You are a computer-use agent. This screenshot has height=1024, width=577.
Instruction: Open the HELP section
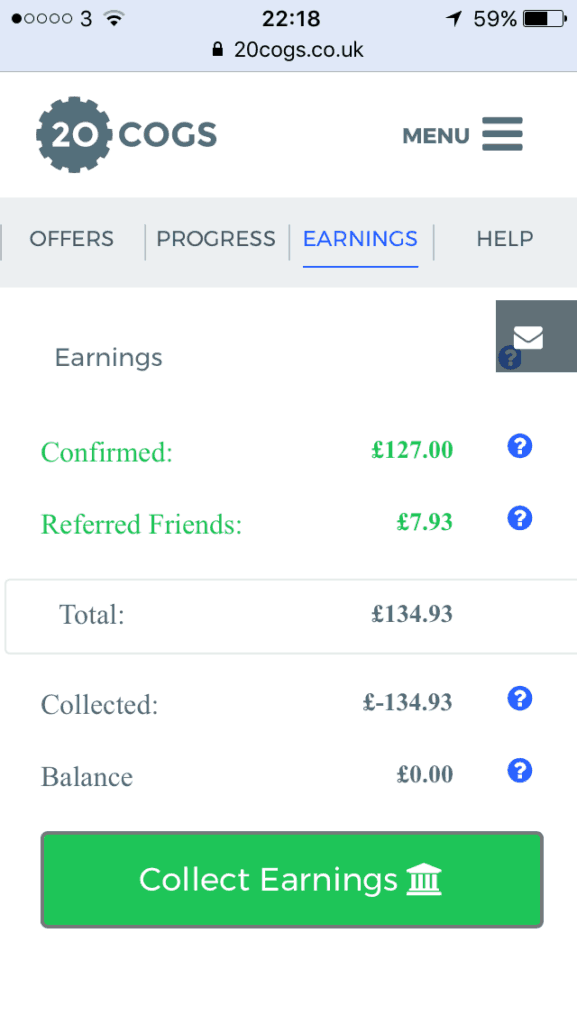504,239
